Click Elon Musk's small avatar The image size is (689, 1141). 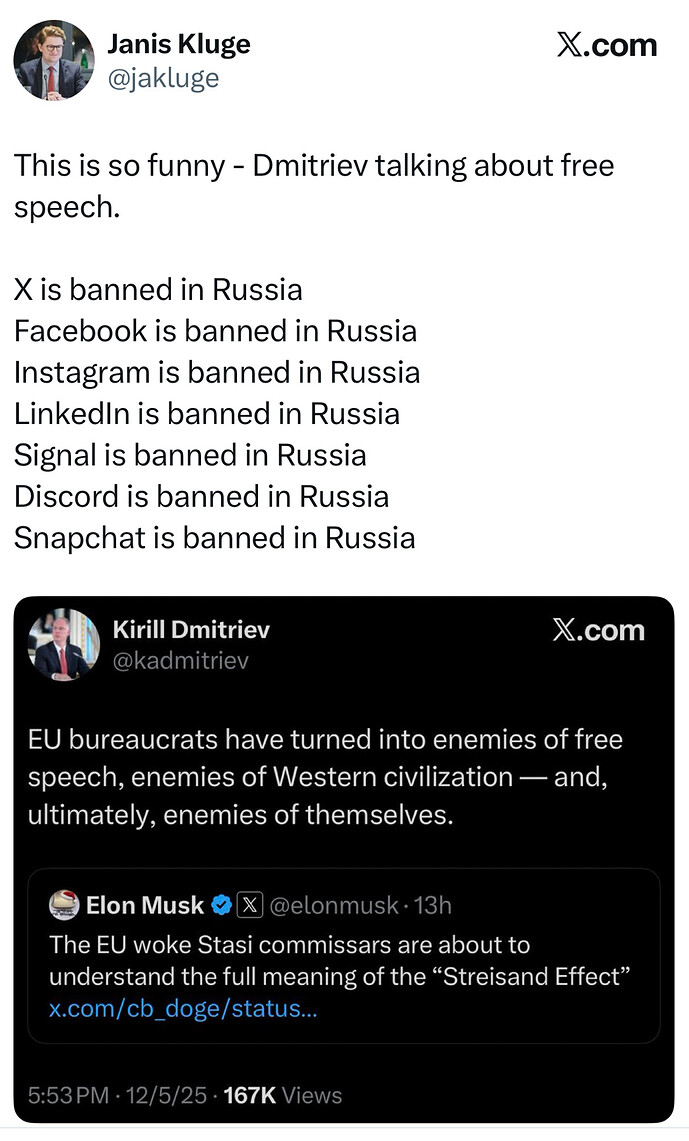(64, 906)
